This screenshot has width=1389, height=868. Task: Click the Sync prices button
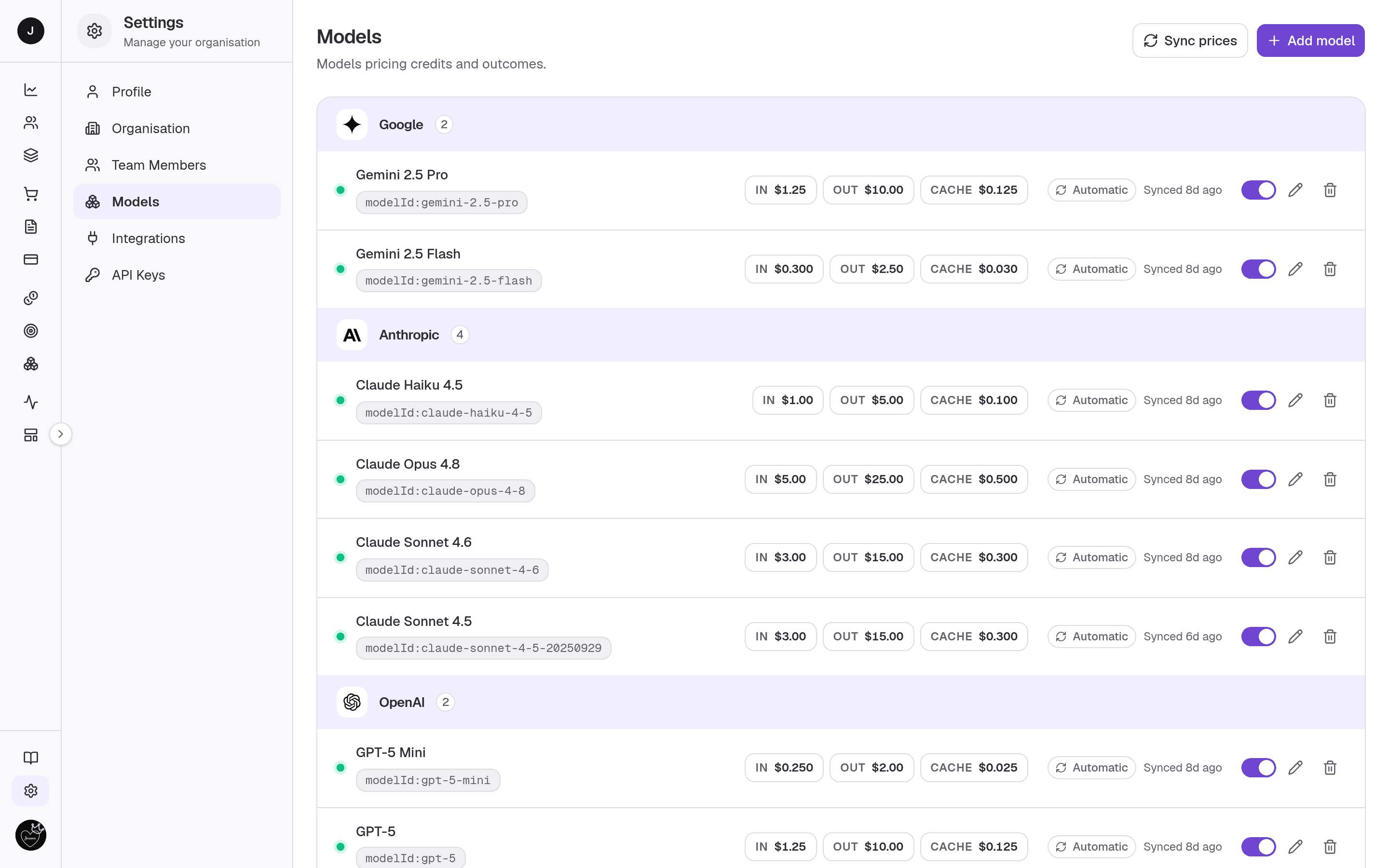[x=1190, y=41]
